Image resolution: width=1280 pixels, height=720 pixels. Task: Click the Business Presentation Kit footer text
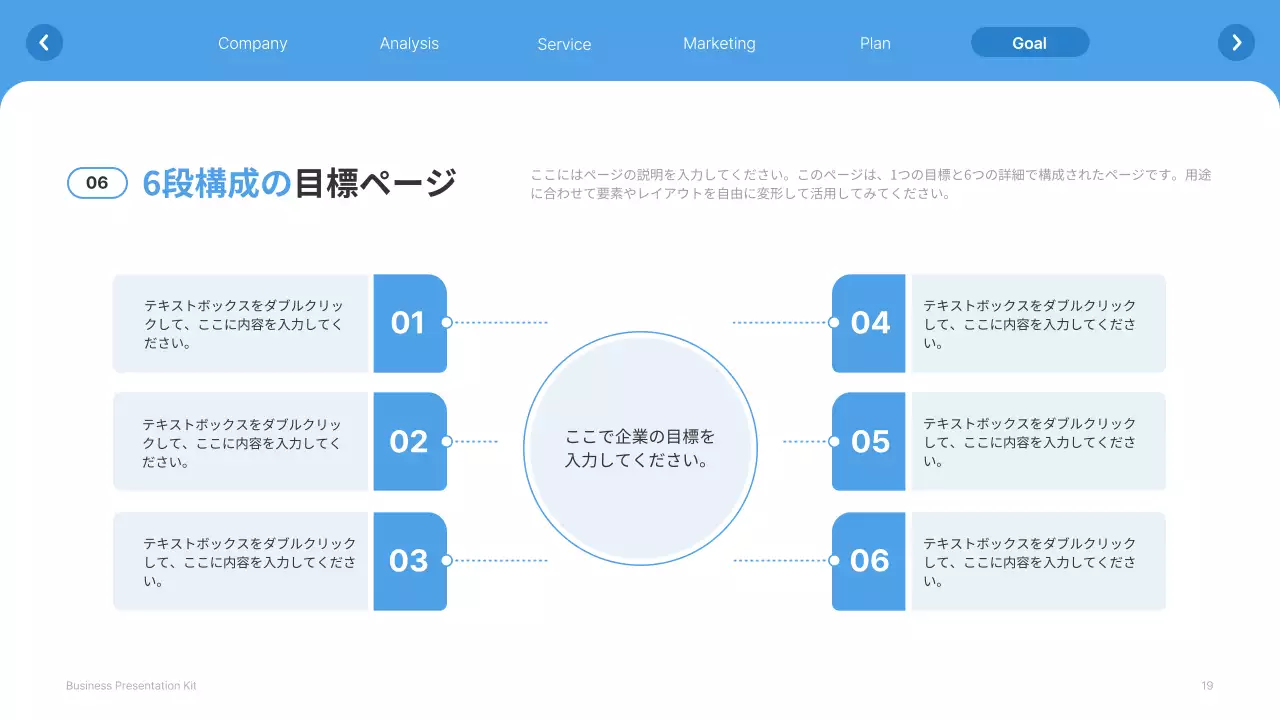(x=131, y=685)
